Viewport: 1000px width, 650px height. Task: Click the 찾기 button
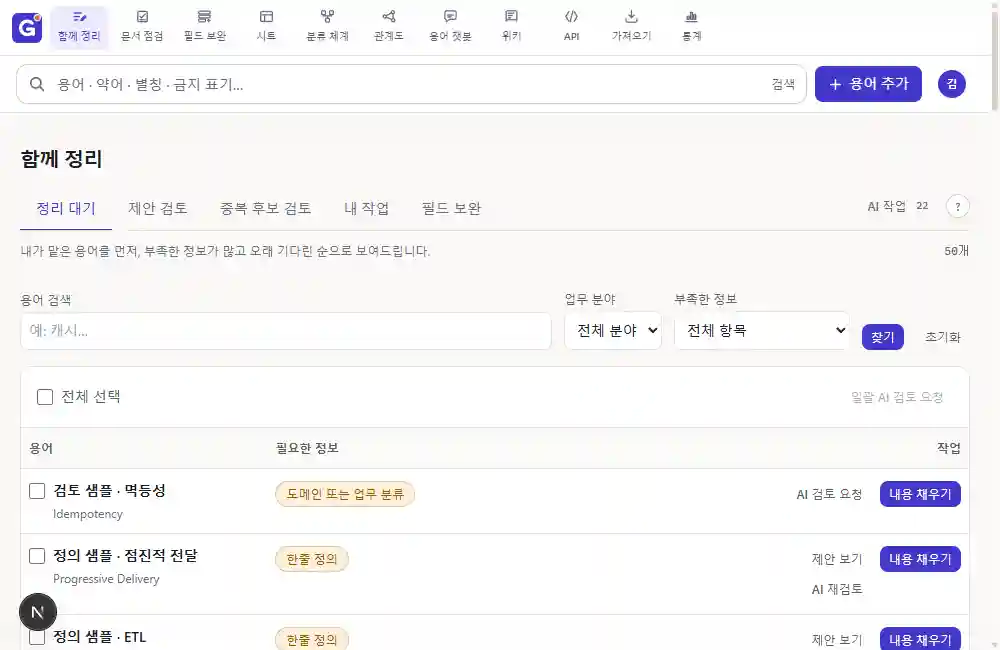pos(883,337)
